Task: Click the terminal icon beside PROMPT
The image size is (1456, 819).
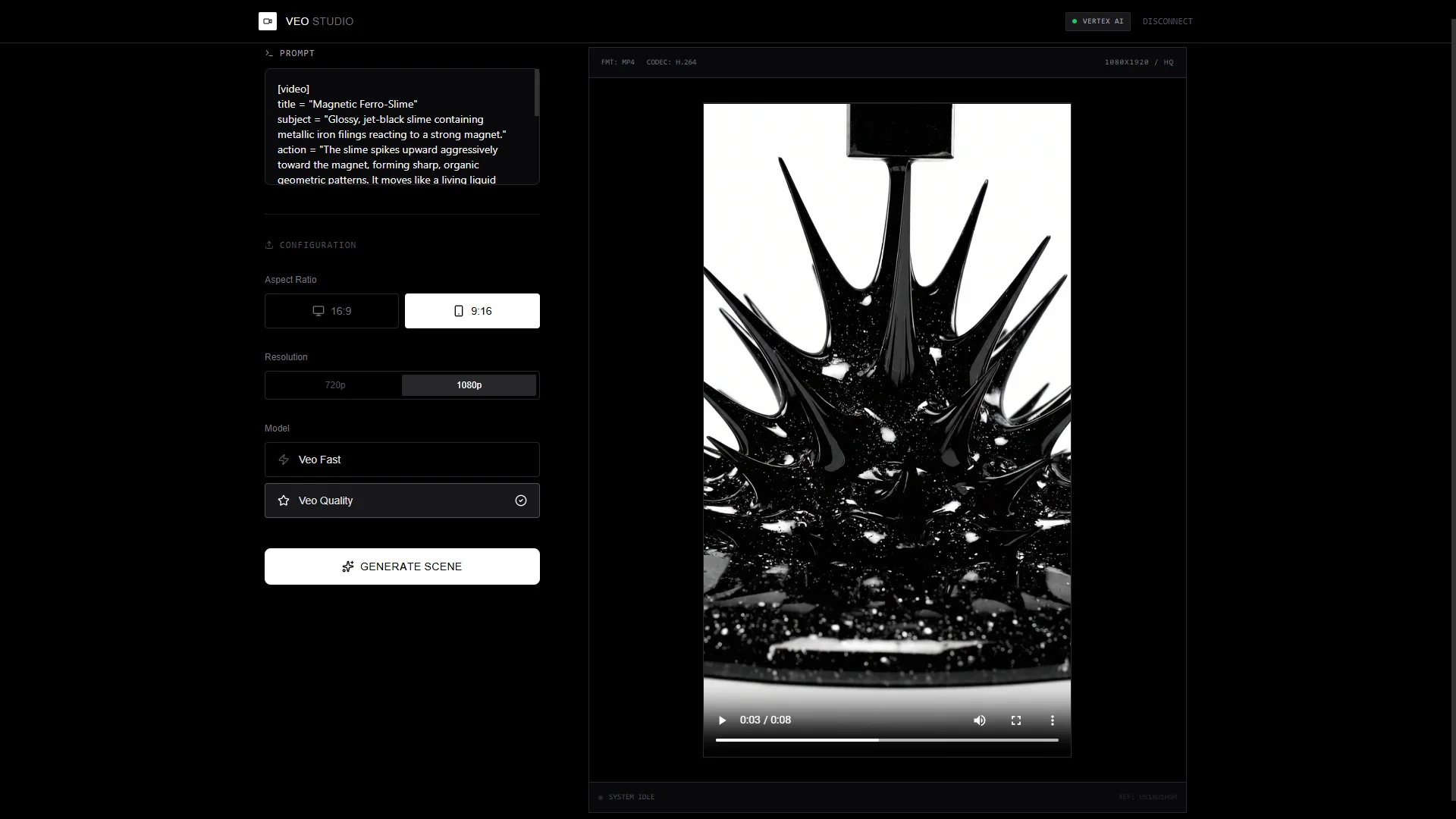Action: pyautogui.click(x=269, y=53)
